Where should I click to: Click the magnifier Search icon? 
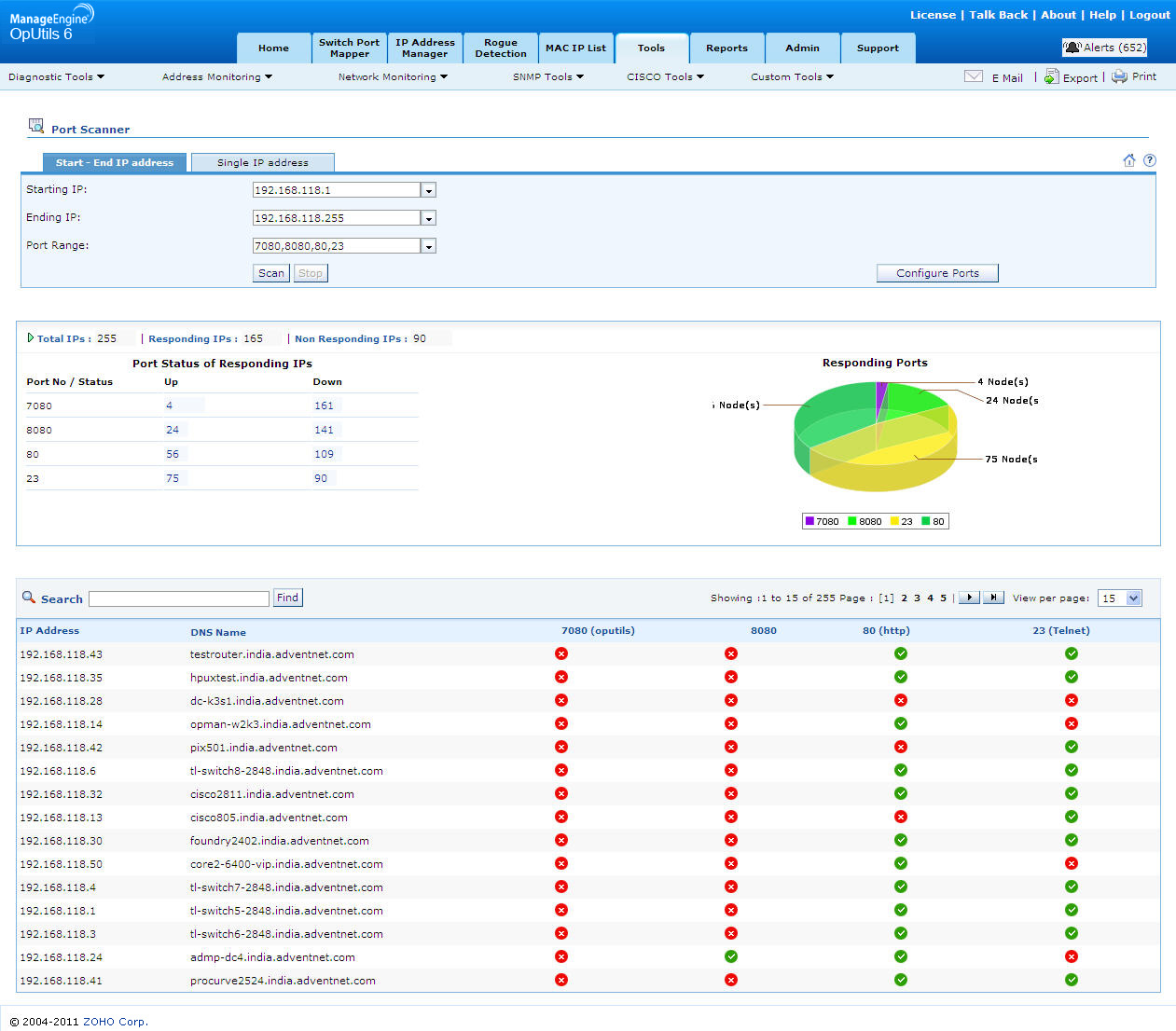pos(29,598)
